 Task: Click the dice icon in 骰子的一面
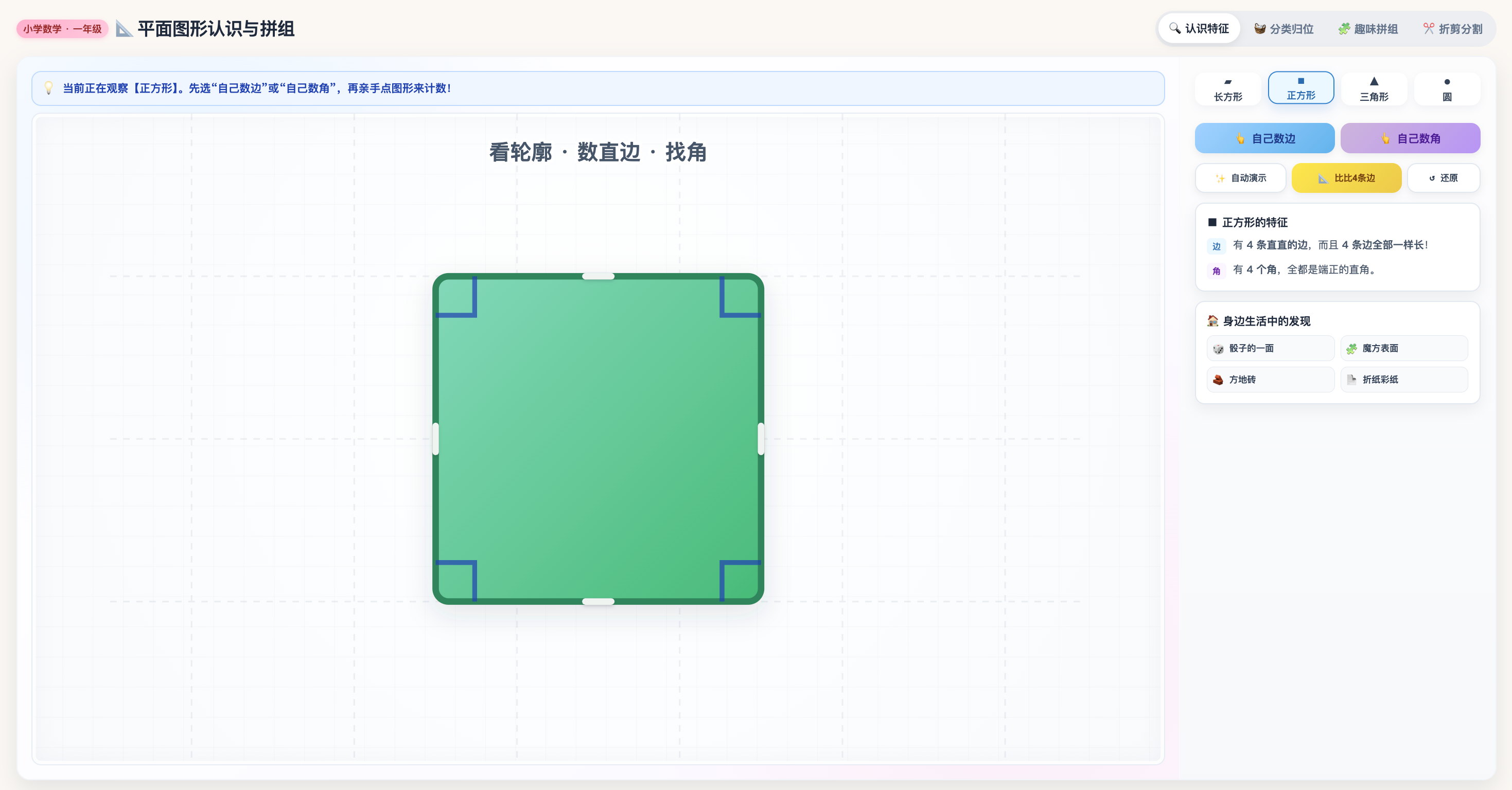[x=1219, y=349]
